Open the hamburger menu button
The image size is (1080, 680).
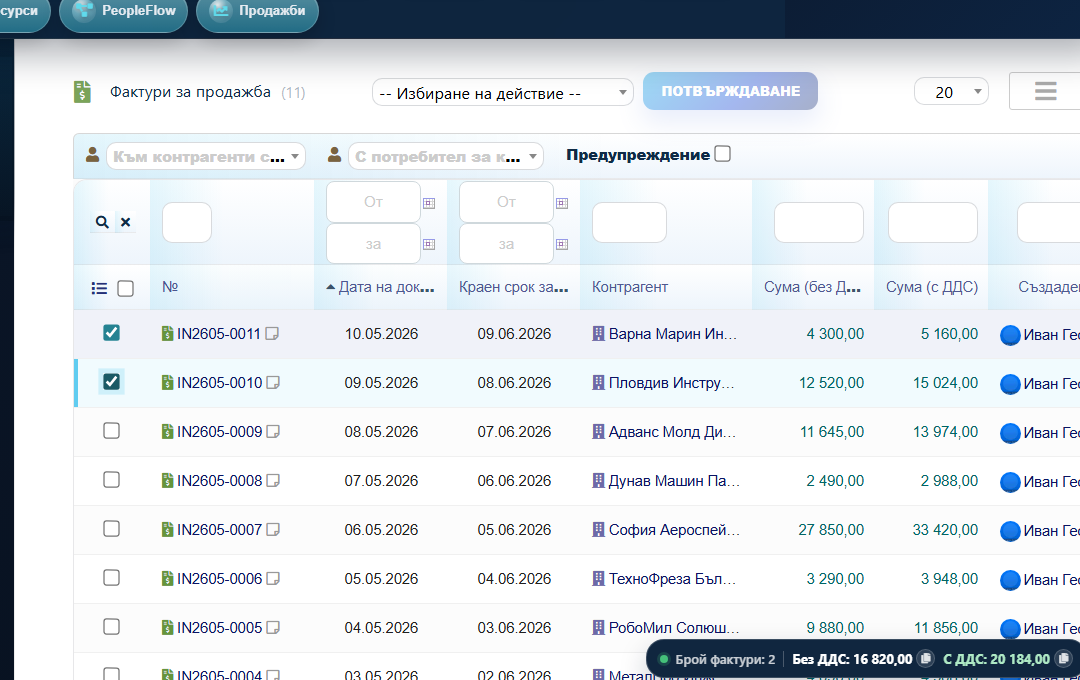(1045, 91)
